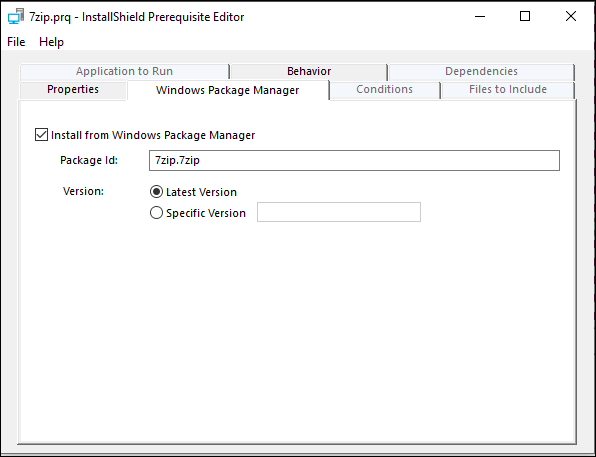
Task: Open the Dependencies tab
Action: tap(481, 71)
